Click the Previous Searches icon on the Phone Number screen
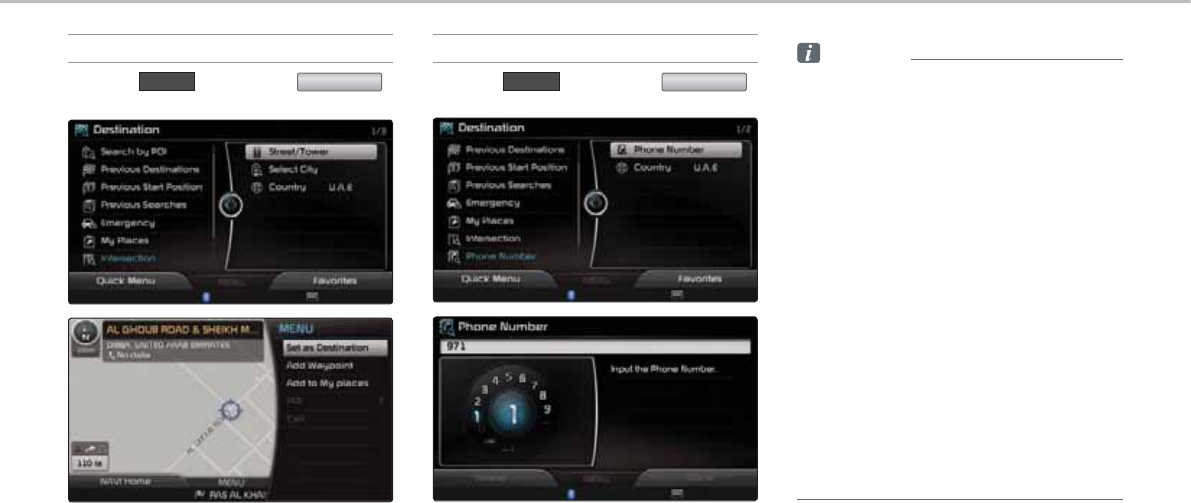Screen dimensions: 1191x503 [453, 185]
